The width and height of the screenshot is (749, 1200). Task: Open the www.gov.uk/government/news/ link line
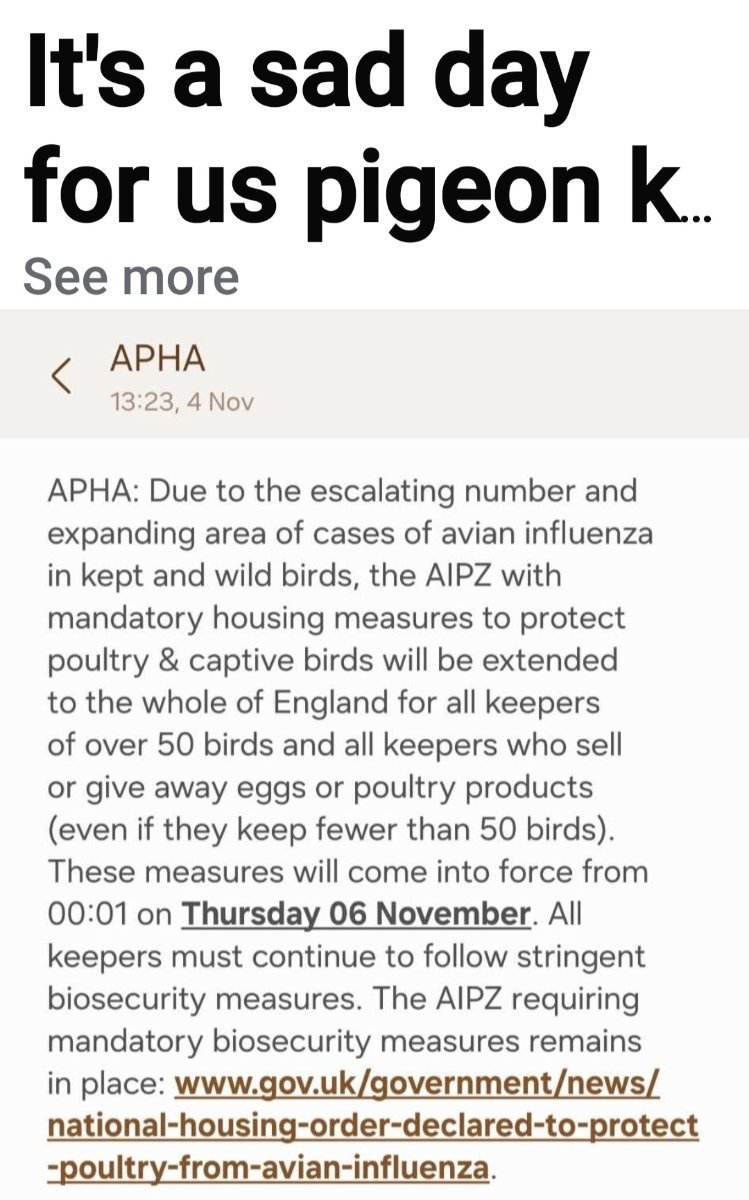(416, 1083)
